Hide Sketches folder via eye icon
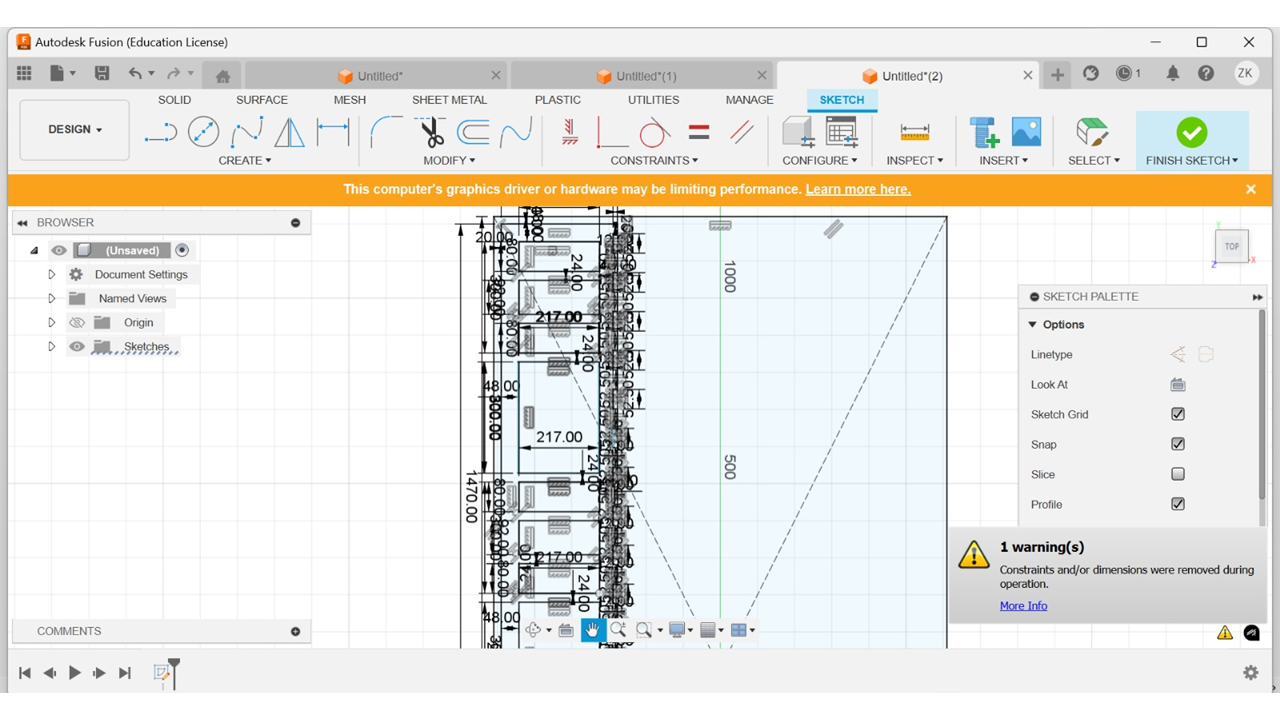This screenshot has height=720, width=1280. (77, 347)
